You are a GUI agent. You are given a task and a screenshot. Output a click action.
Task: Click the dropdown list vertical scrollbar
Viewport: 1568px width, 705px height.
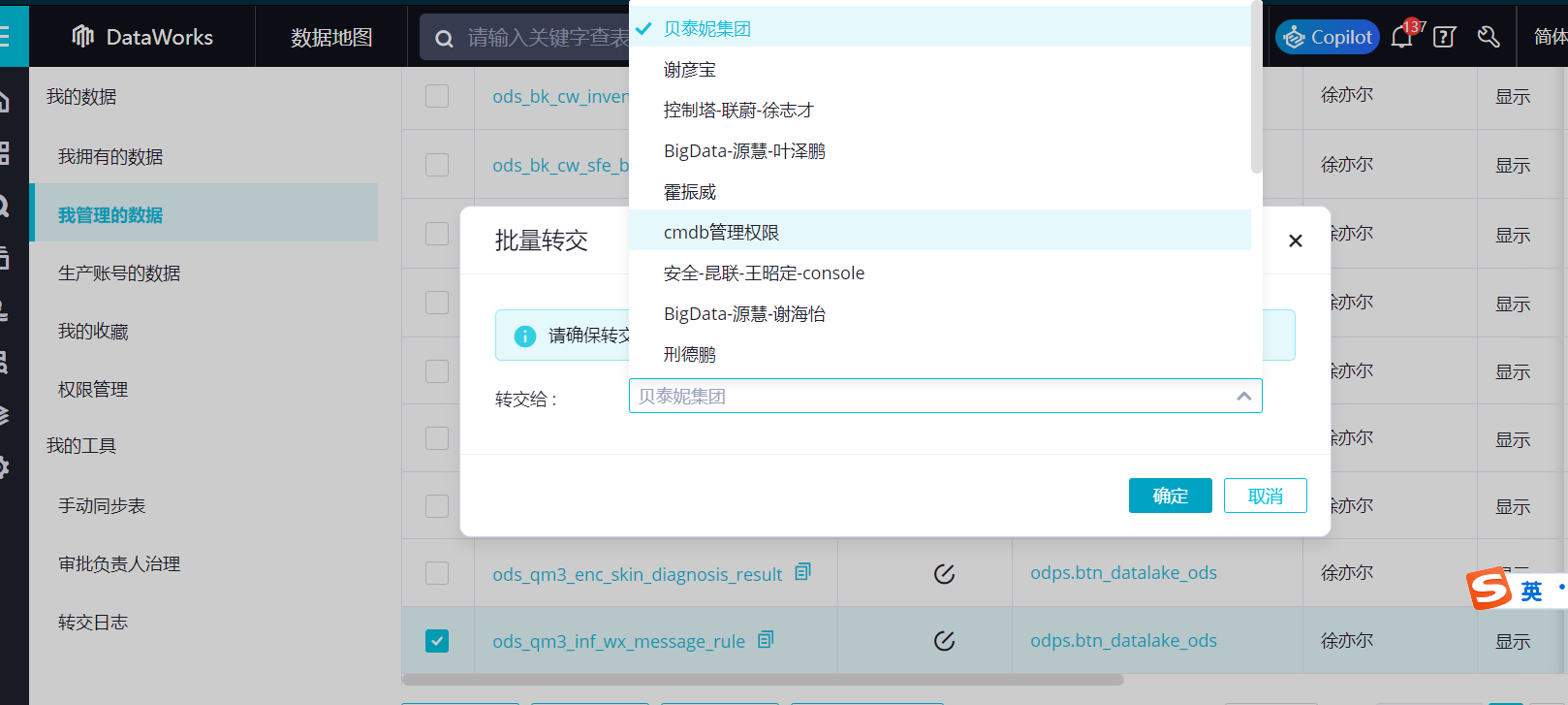(1256, 87)
